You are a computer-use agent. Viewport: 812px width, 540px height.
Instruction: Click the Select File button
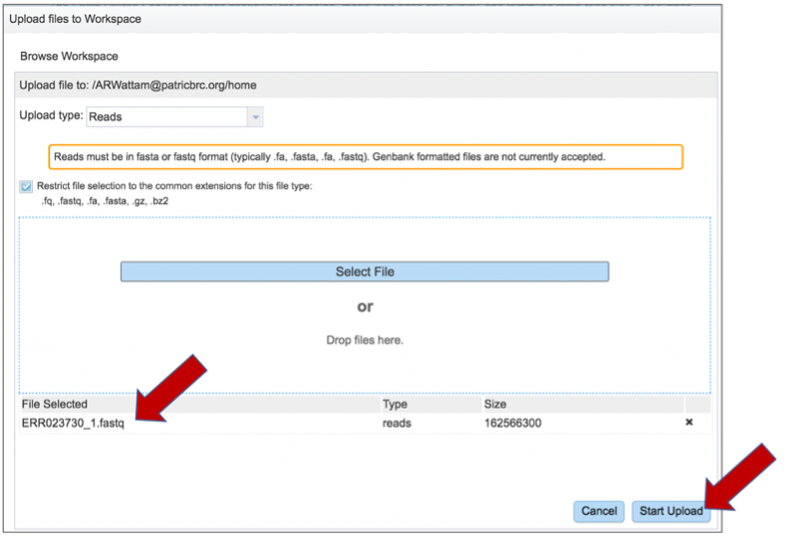[365, 272]
